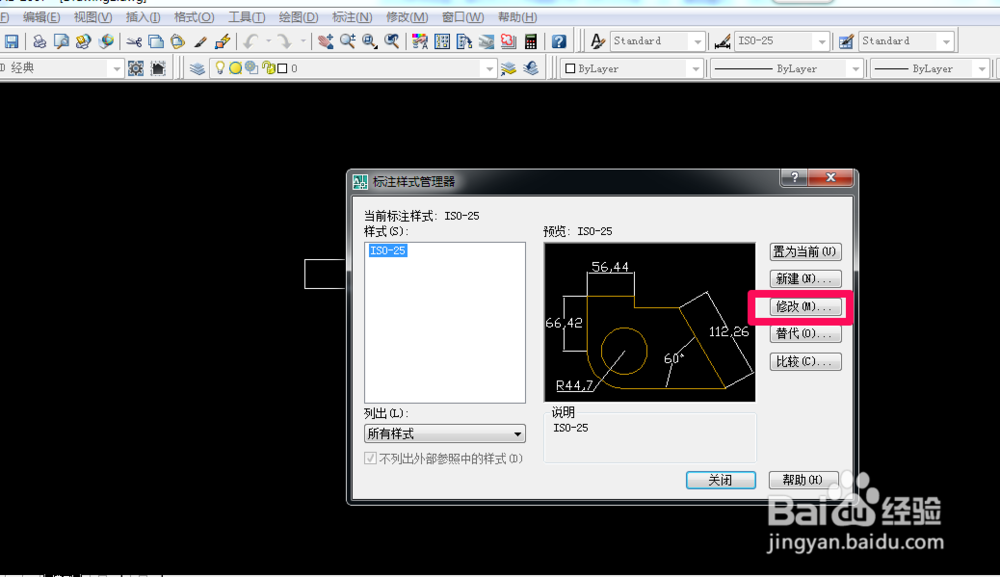This screenshot has height=577, width=1000.
Task: Click the 修改(M)... dialog button
Action: click(805, 307)
